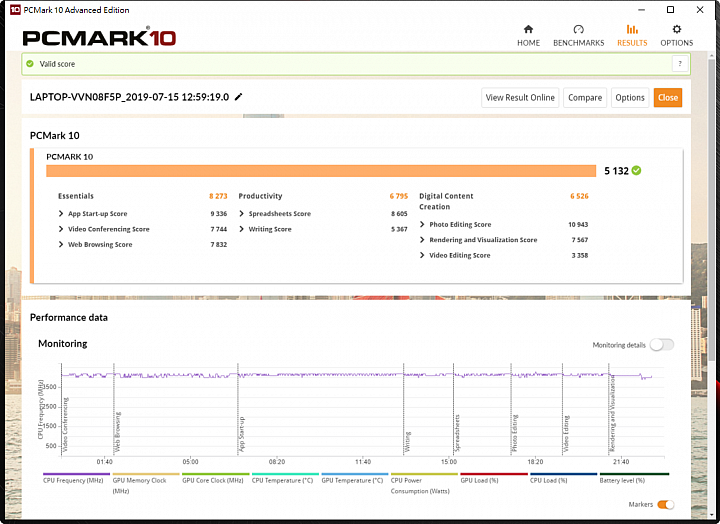
Task: Click the Photo Editing value 10 943
Action: click(x=578, y=225)
